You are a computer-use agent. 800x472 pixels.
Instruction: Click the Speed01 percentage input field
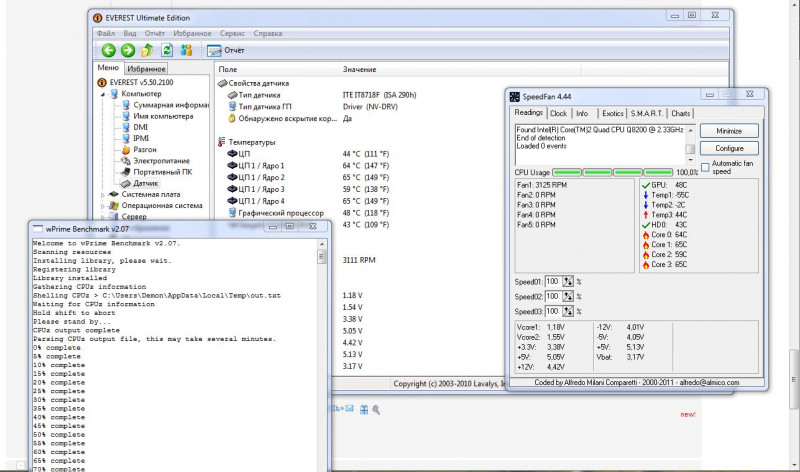point(553,282)
